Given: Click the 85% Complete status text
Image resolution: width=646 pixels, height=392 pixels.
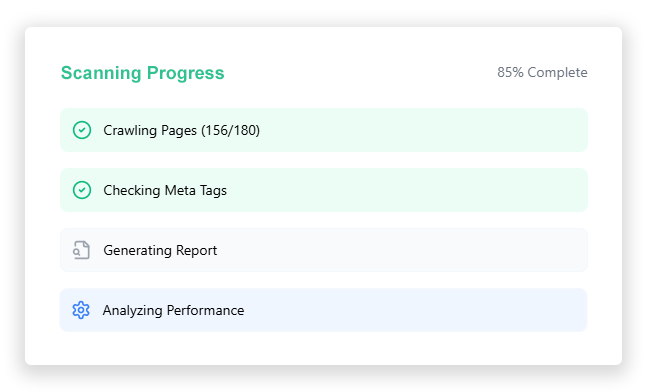Looking at the screenshot, I should click(x=542, y=72).
